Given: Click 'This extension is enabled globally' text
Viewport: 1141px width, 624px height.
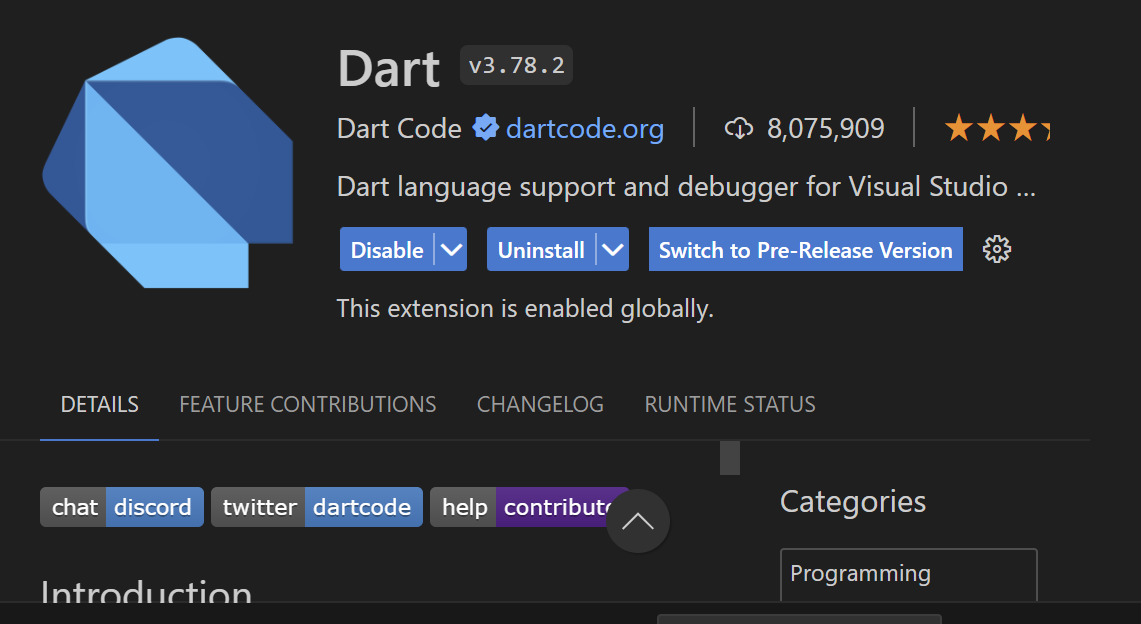Looking at the screenshot, I should [525, 309].
